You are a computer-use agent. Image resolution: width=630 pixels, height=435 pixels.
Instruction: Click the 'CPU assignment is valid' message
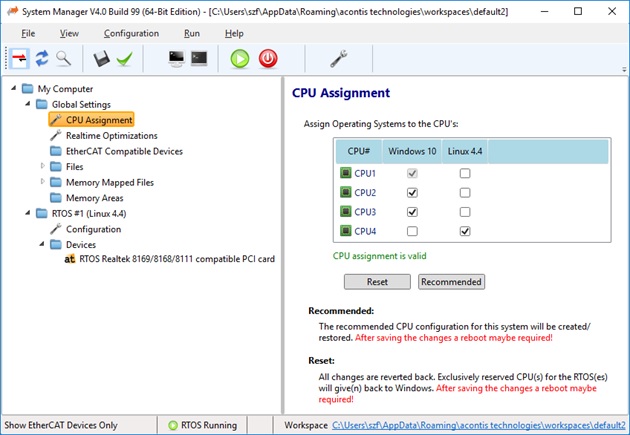(x=379, y=256)
